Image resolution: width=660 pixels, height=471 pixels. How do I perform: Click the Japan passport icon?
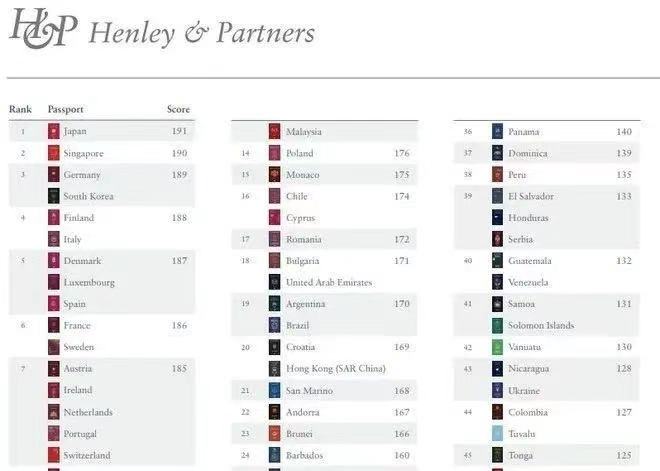point(54,131)
